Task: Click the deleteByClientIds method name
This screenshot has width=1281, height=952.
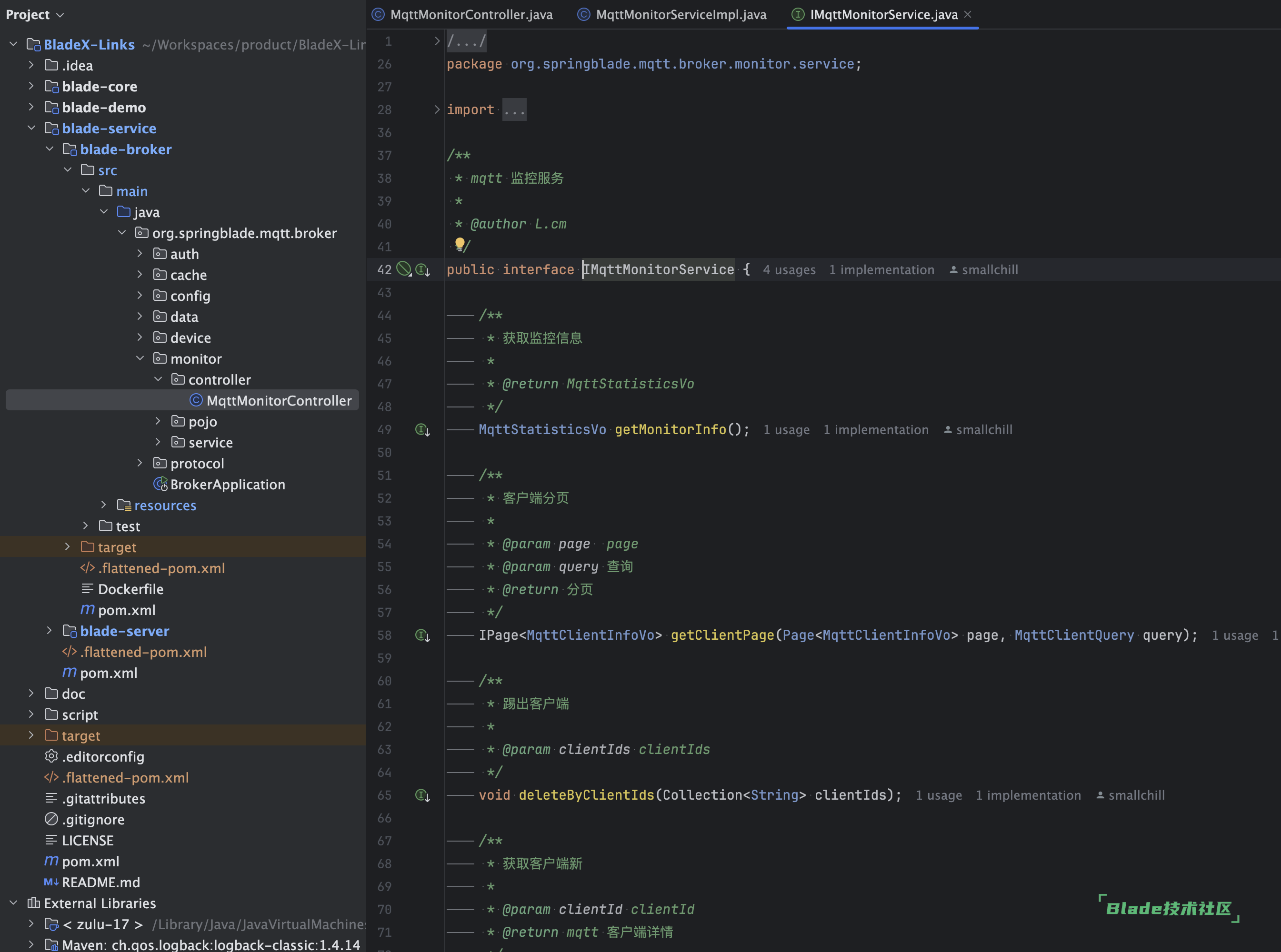Action: (586, 796)
